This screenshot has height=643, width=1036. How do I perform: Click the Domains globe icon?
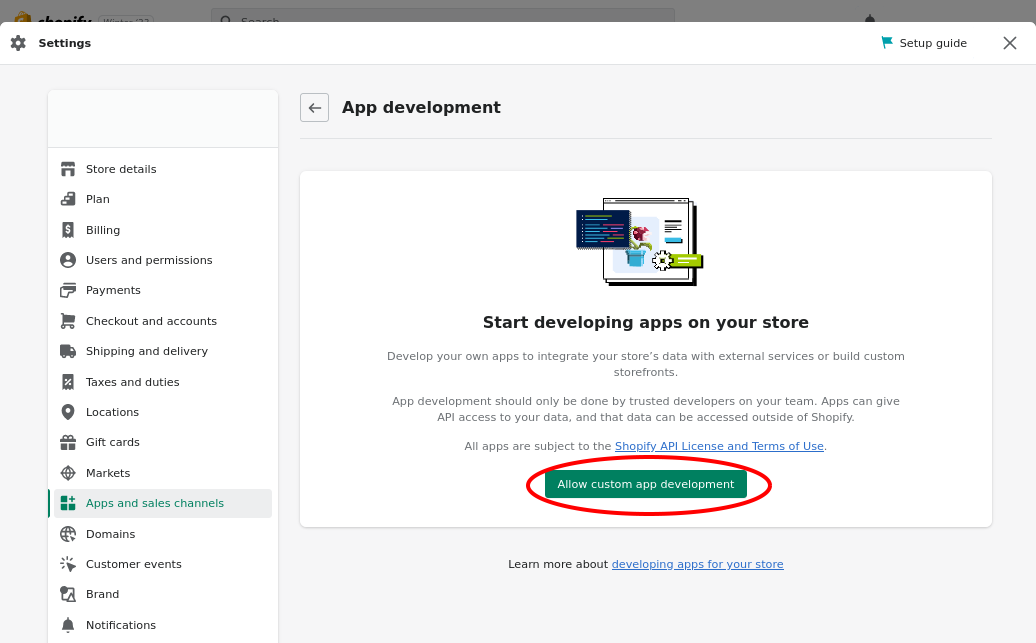(68, 534)
